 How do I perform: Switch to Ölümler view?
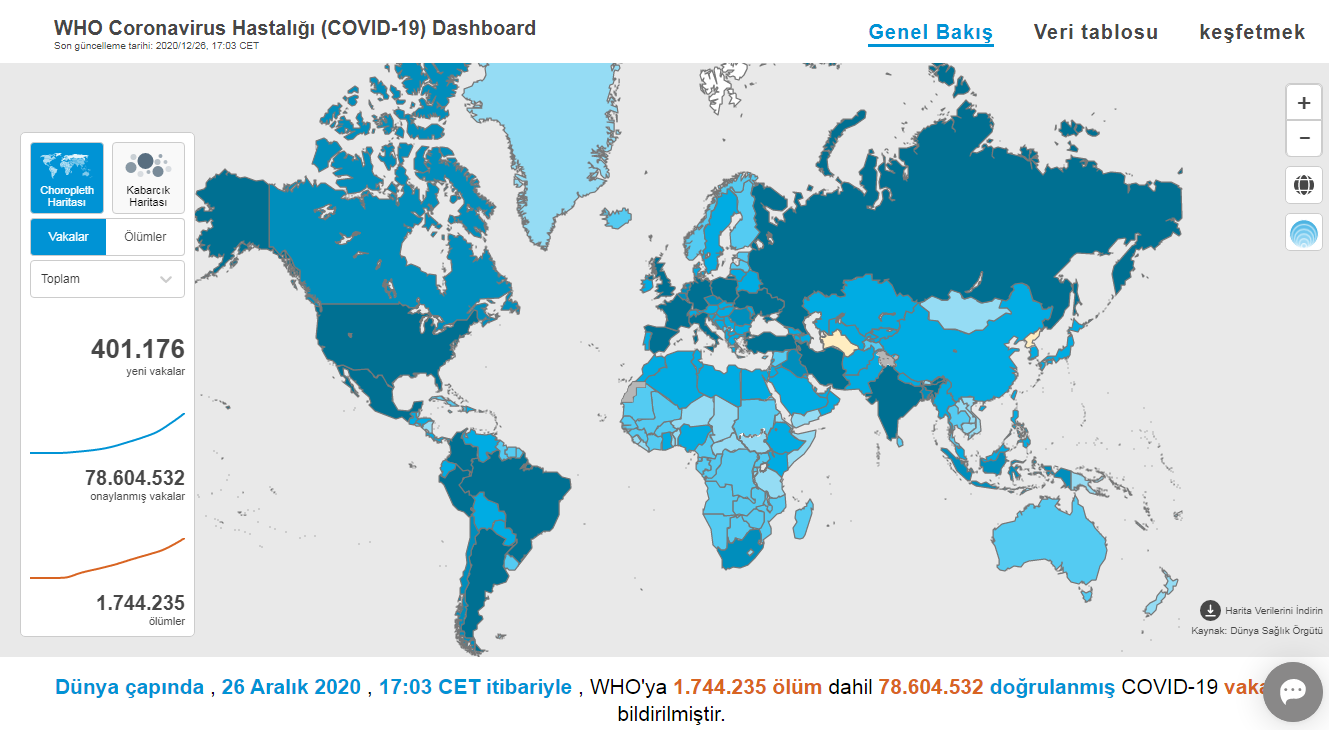145,237
